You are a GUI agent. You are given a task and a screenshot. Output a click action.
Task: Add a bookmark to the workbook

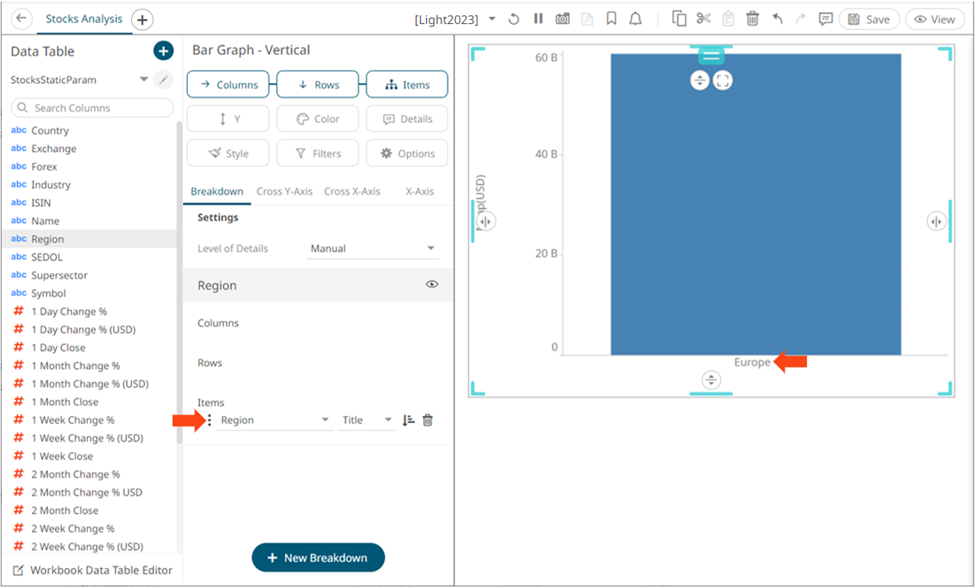[x=613, y=18]
